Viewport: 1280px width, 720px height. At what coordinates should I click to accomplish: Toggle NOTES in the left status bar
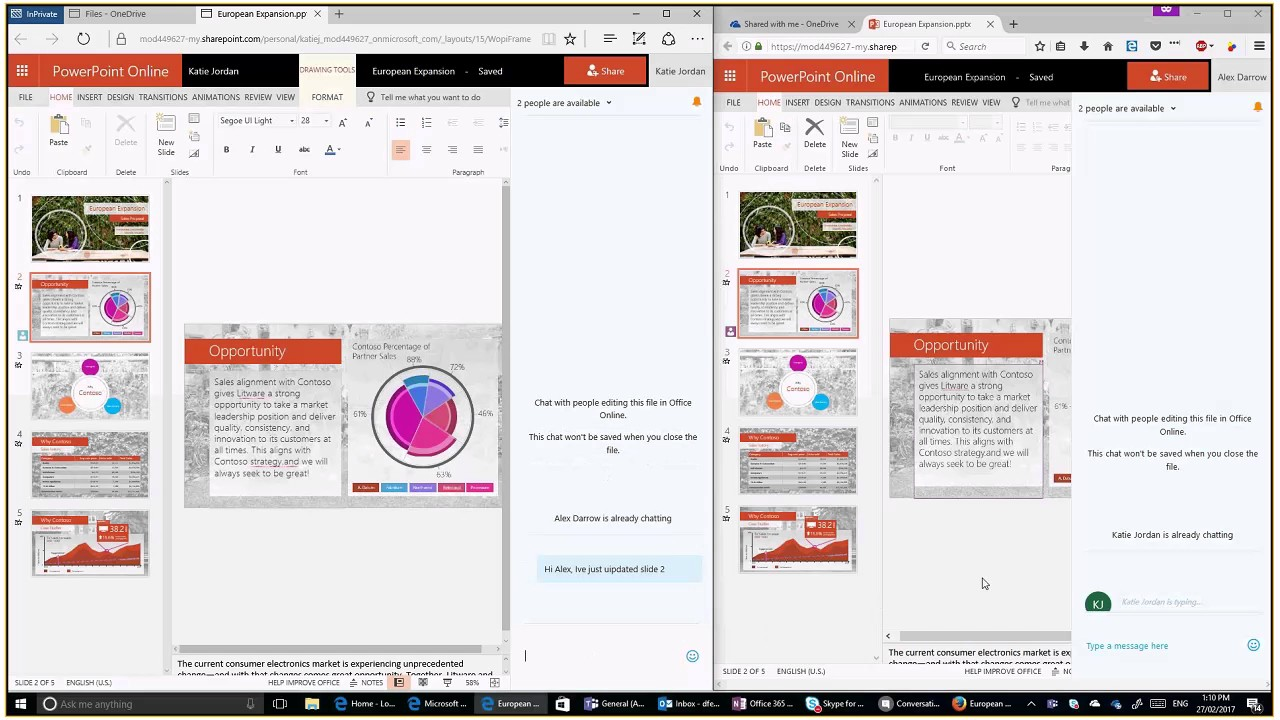click(x=367, y=683)
